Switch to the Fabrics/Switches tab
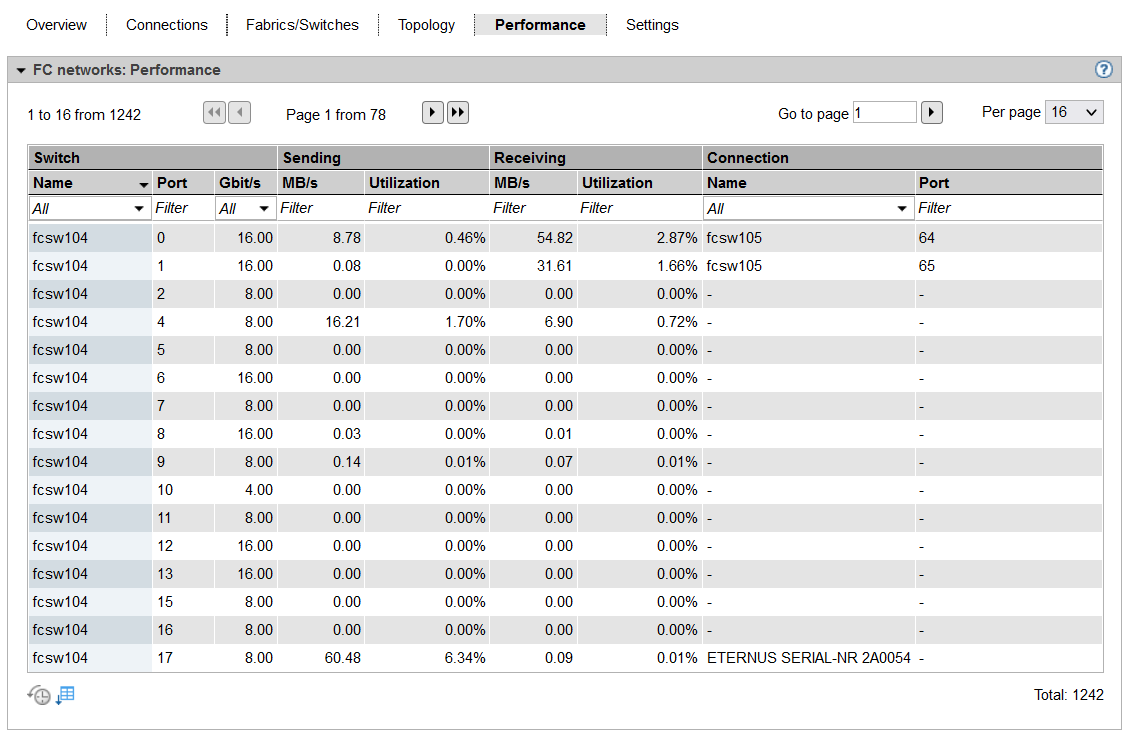The image size is (1130, 740). pyautogui.click(x=302, y=25)
